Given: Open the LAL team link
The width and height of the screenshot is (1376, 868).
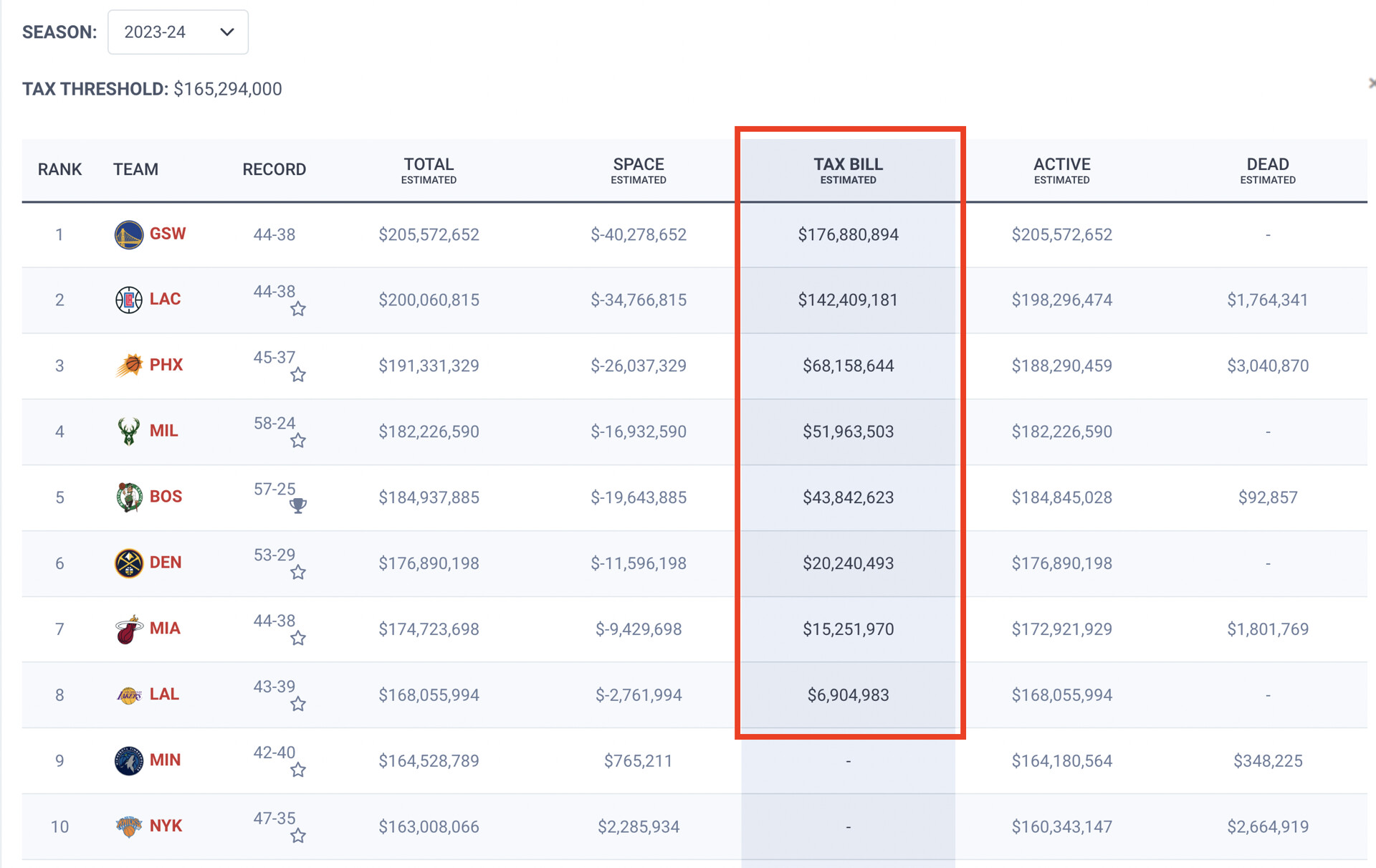Looking at the screenshot, I should click(x=164, y=694).
